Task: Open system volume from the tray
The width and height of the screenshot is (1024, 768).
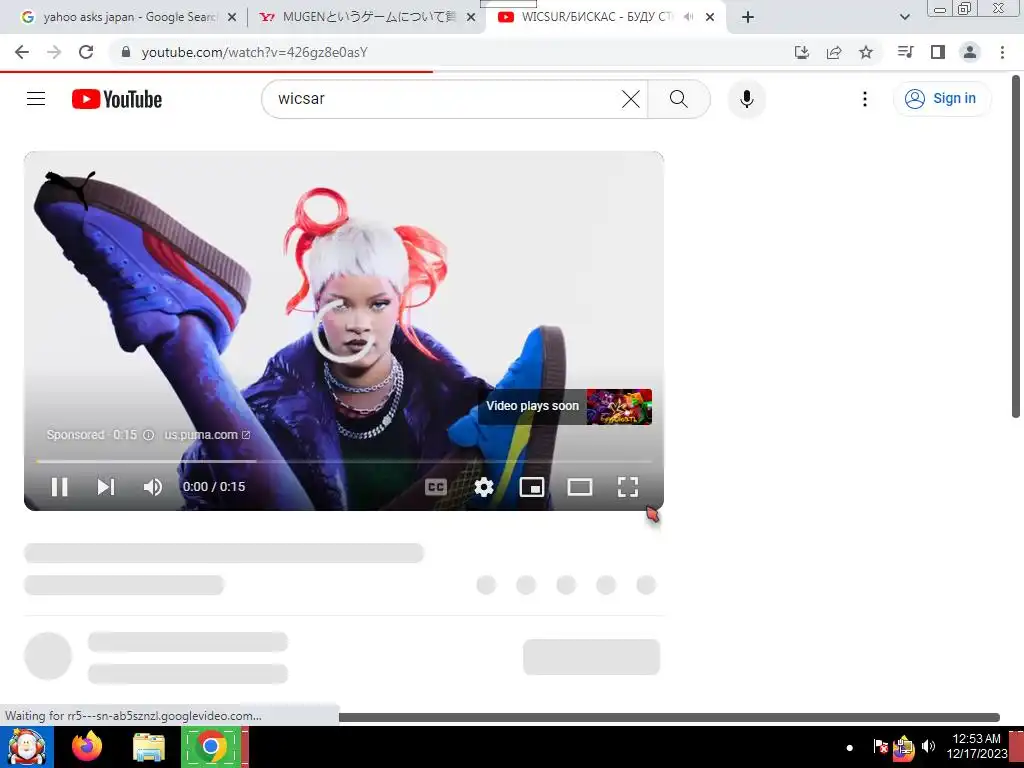Action: click(x=928, y=746)
